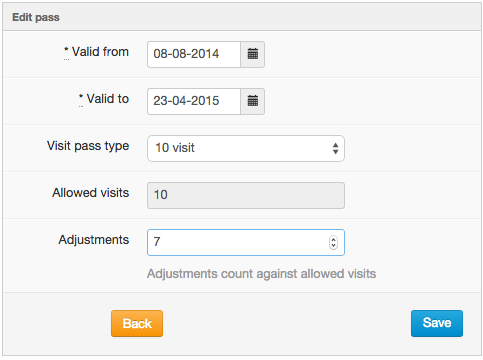
Task: Expand the Visit pass type dropdown
Action: (x=246, y=148)
